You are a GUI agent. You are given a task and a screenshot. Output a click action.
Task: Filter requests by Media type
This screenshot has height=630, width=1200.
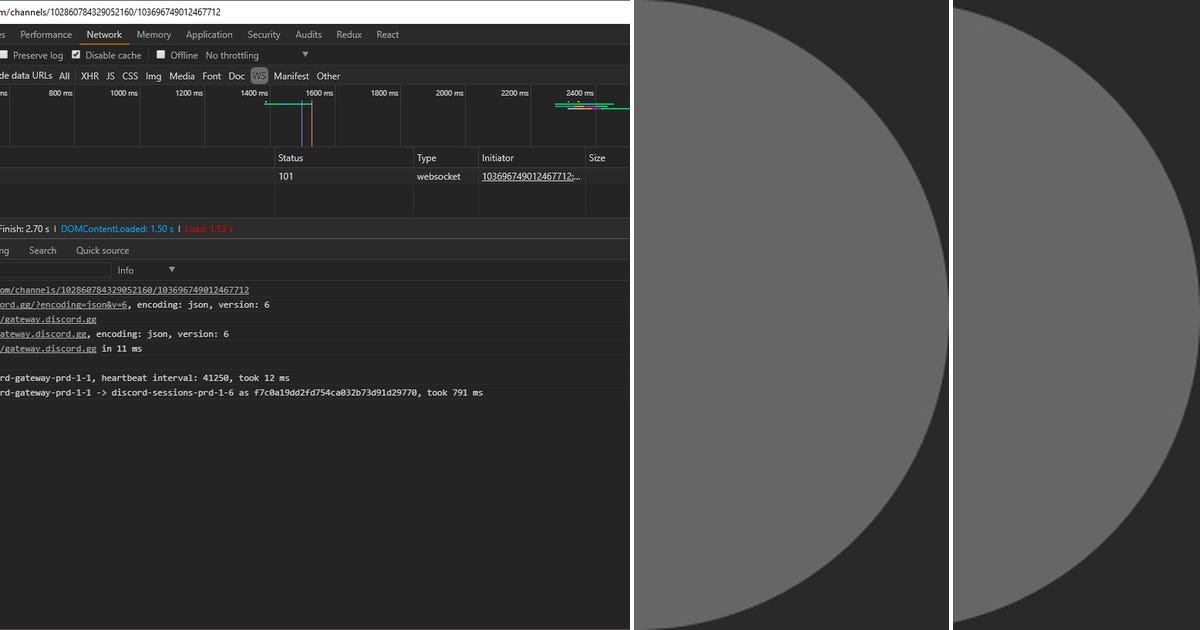pyautogui.click(x=181, y=76)
